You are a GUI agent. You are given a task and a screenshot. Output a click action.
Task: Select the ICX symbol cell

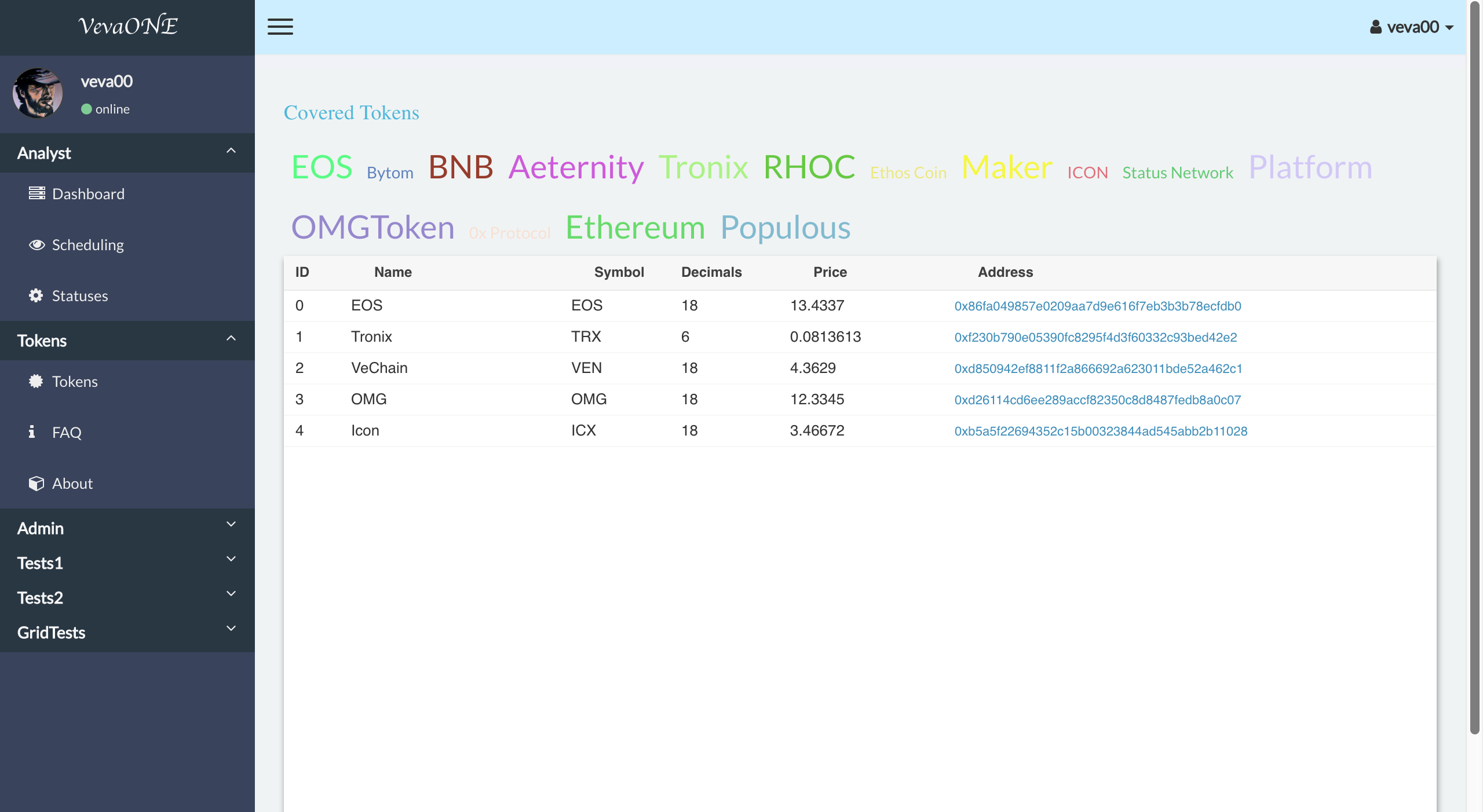coord(583,430)
